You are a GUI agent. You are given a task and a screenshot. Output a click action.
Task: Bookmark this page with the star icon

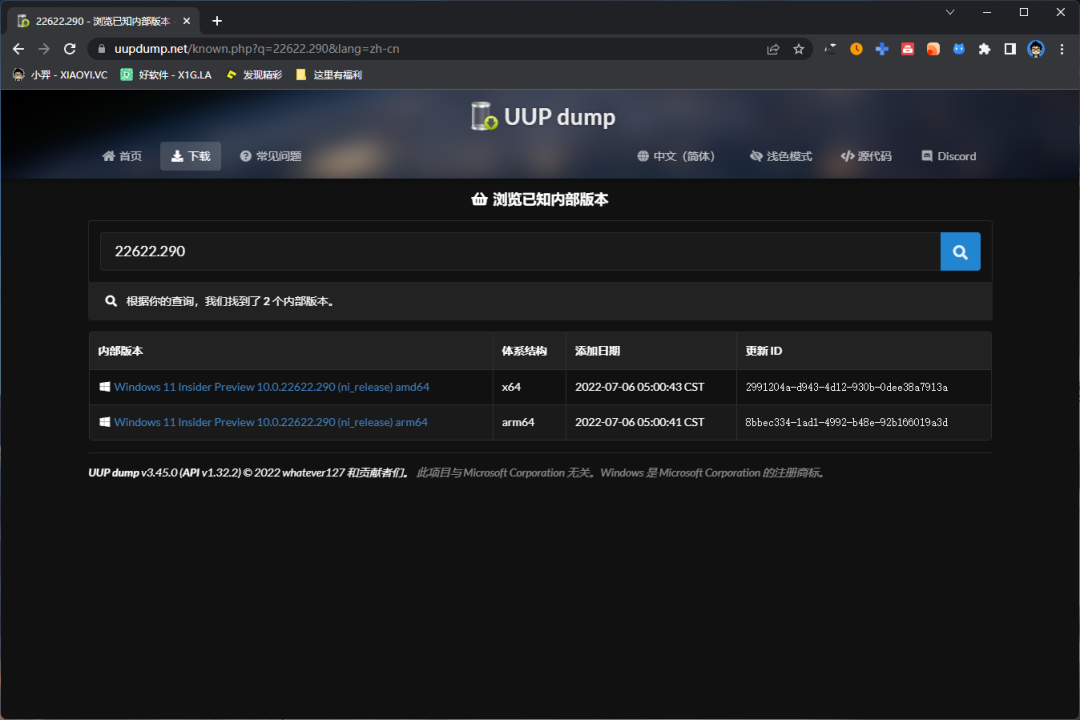pos(797,47)
